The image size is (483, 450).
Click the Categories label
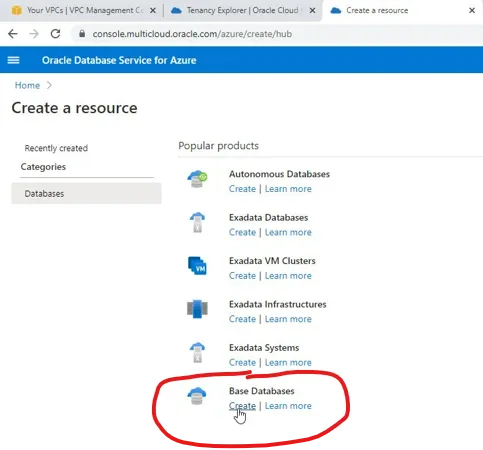pos(43,167)
